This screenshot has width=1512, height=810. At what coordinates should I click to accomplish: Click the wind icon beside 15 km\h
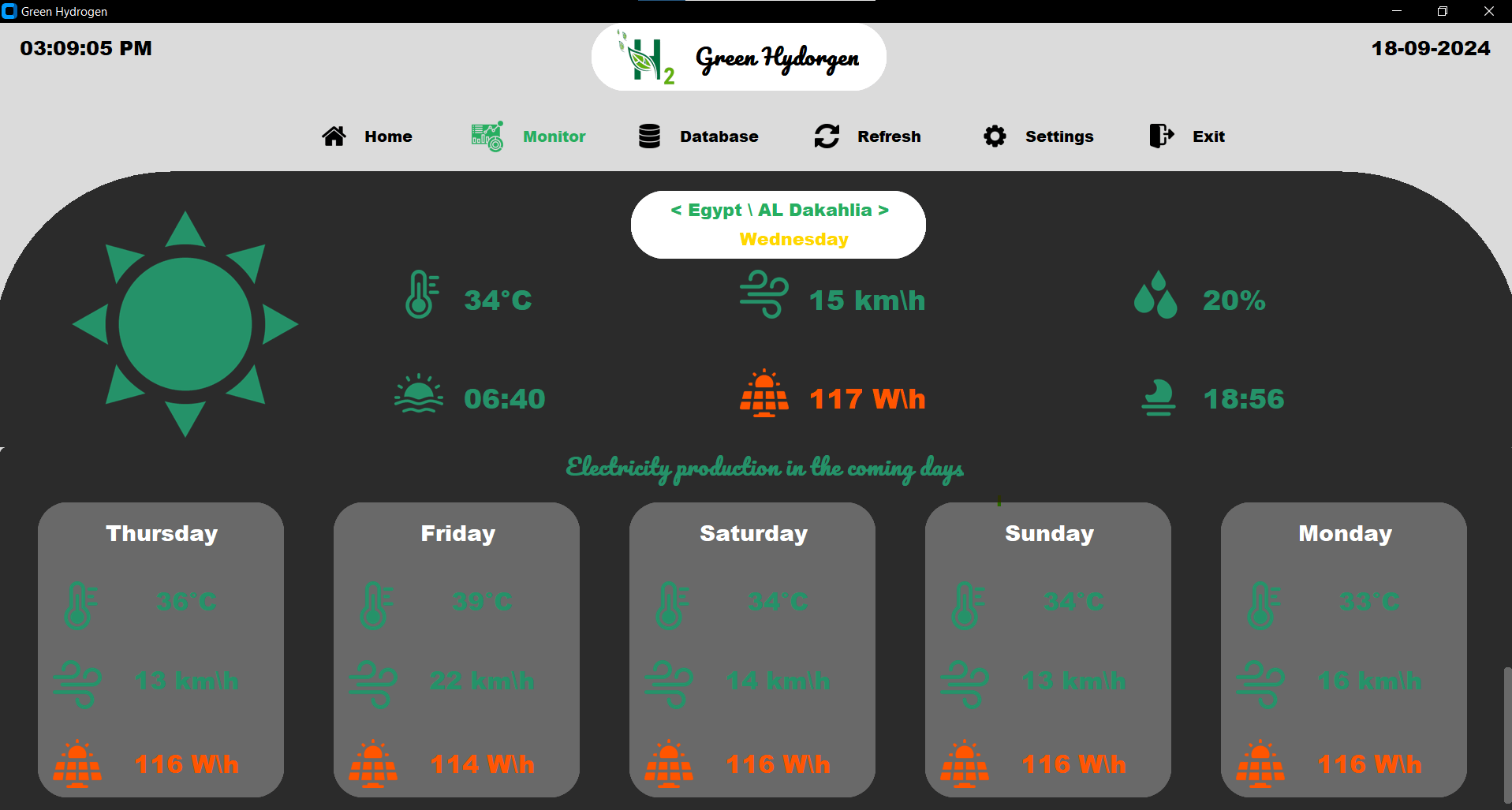click(x=763, y=295)
